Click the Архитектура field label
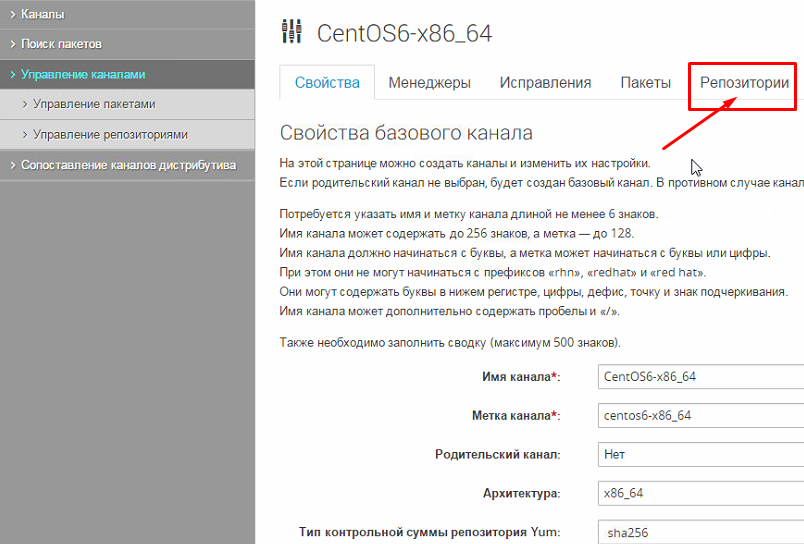Screen dimensions: 804x544 (x=521, y=493)
